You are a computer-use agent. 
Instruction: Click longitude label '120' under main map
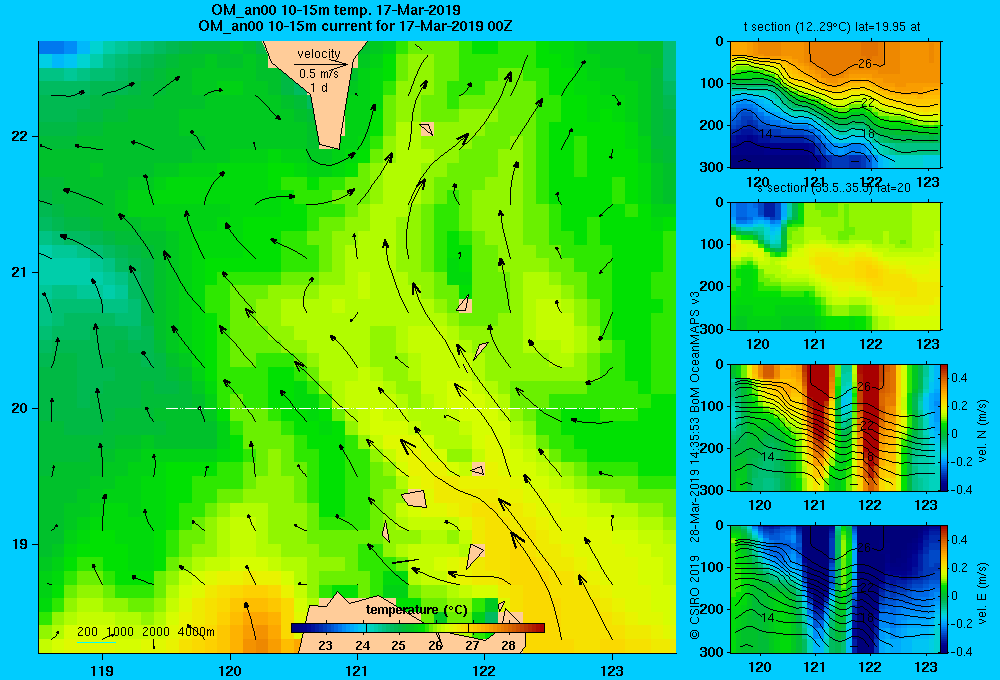click(x=230, y=670)
